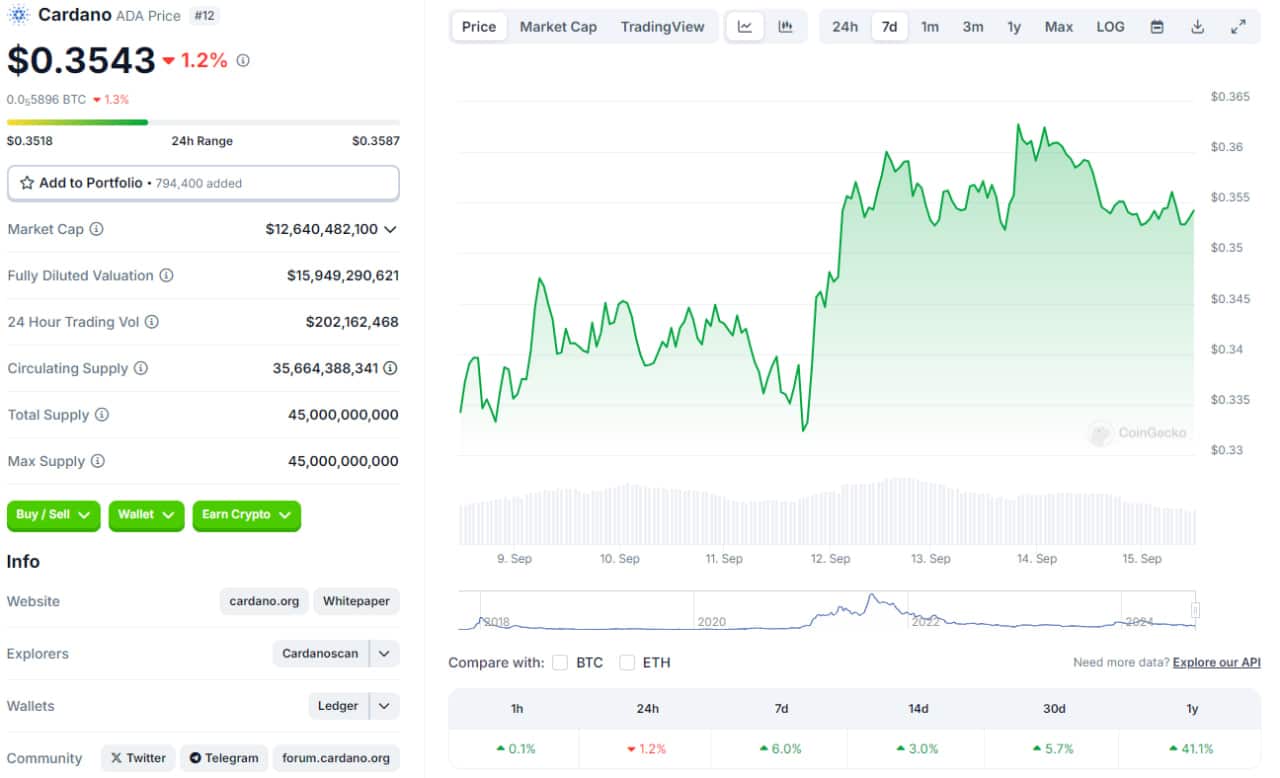Click info icon next to 35,664,388,341 value
This screenshot has height=778, width=1280.
pyautogui.click(x=390, y=368)
